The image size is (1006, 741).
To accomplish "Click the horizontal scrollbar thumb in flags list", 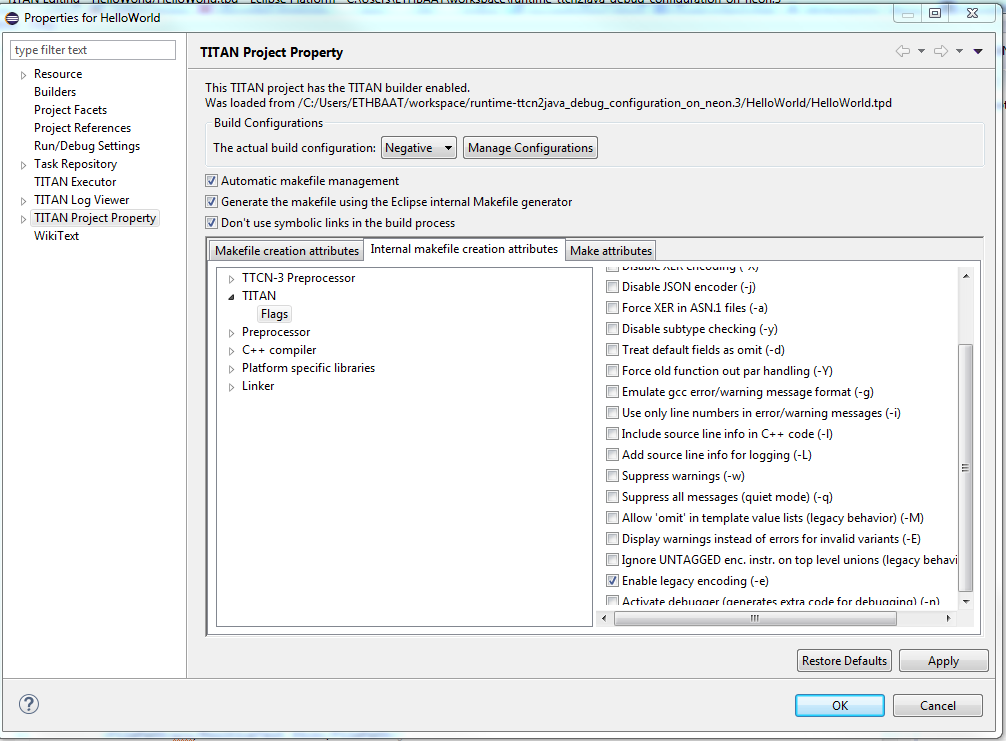I will (x=755, y=618).
